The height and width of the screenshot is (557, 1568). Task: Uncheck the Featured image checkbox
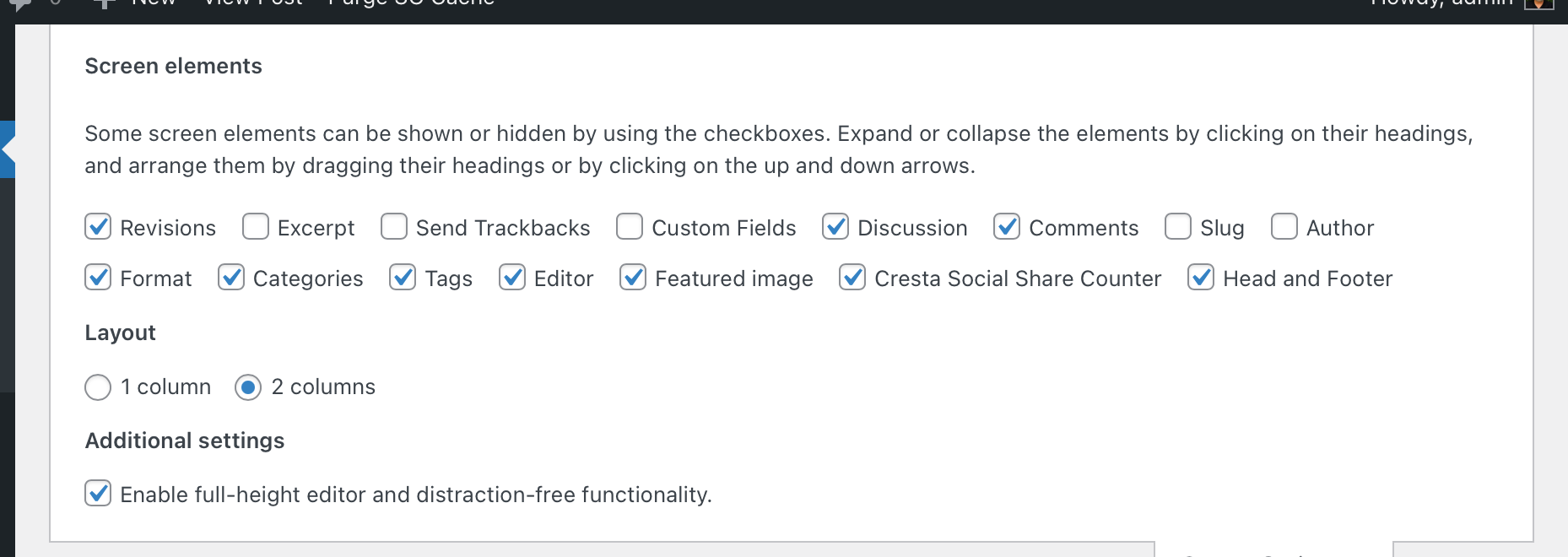(632, 277)
